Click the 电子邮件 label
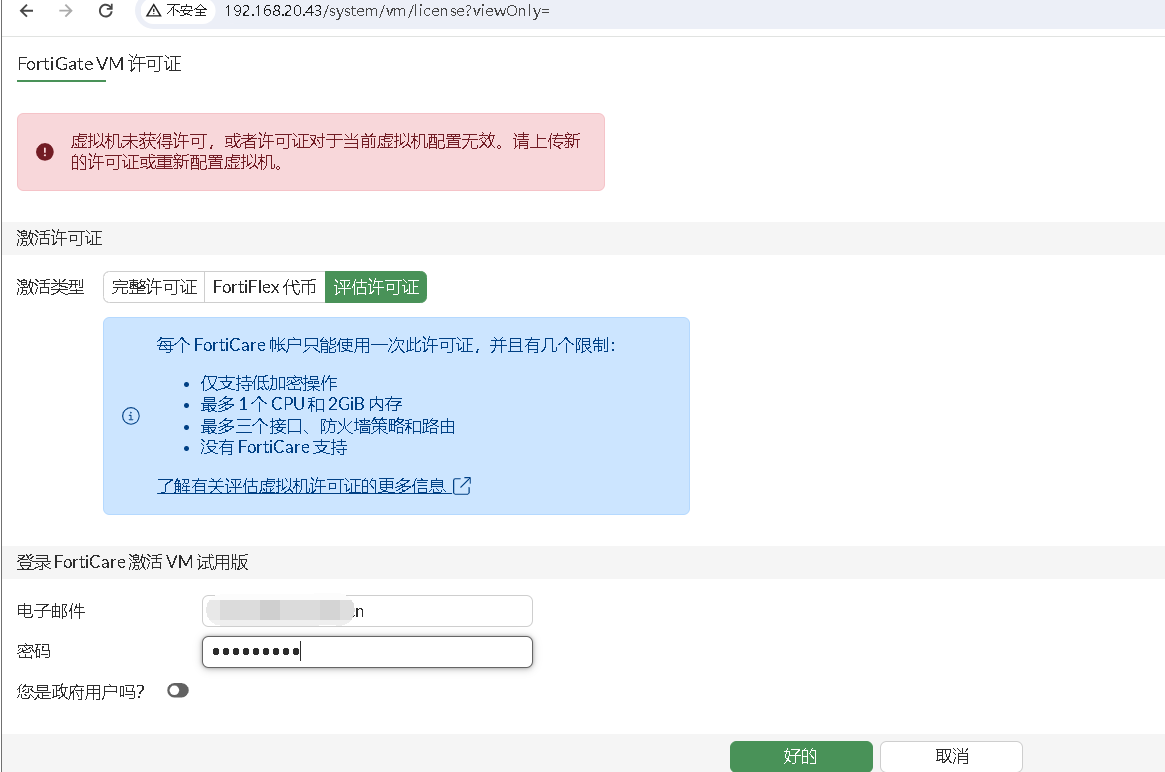 51,612
